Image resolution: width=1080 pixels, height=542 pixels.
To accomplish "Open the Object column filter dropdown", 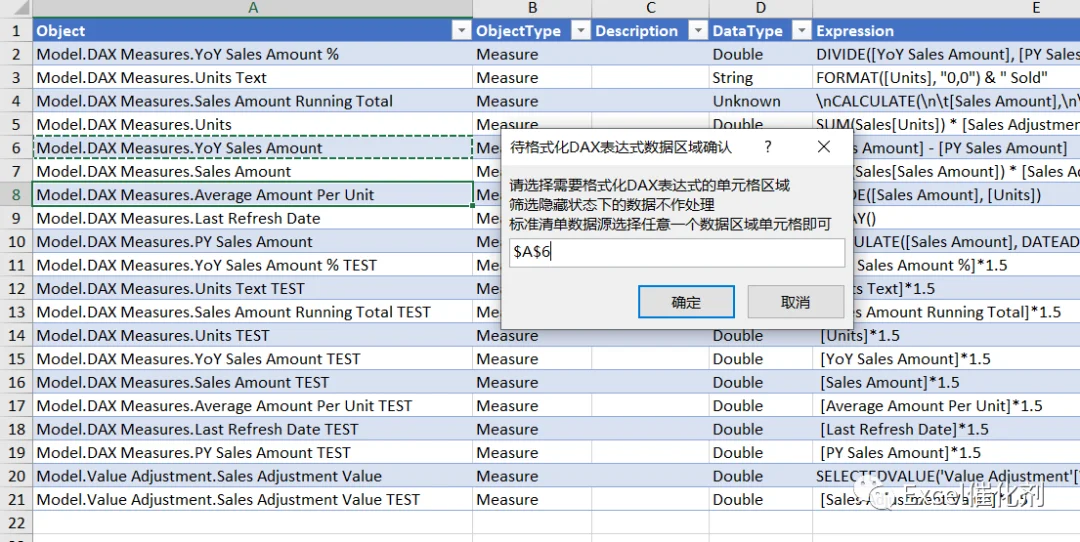I will pyautogui.click(x=461, y=31).
